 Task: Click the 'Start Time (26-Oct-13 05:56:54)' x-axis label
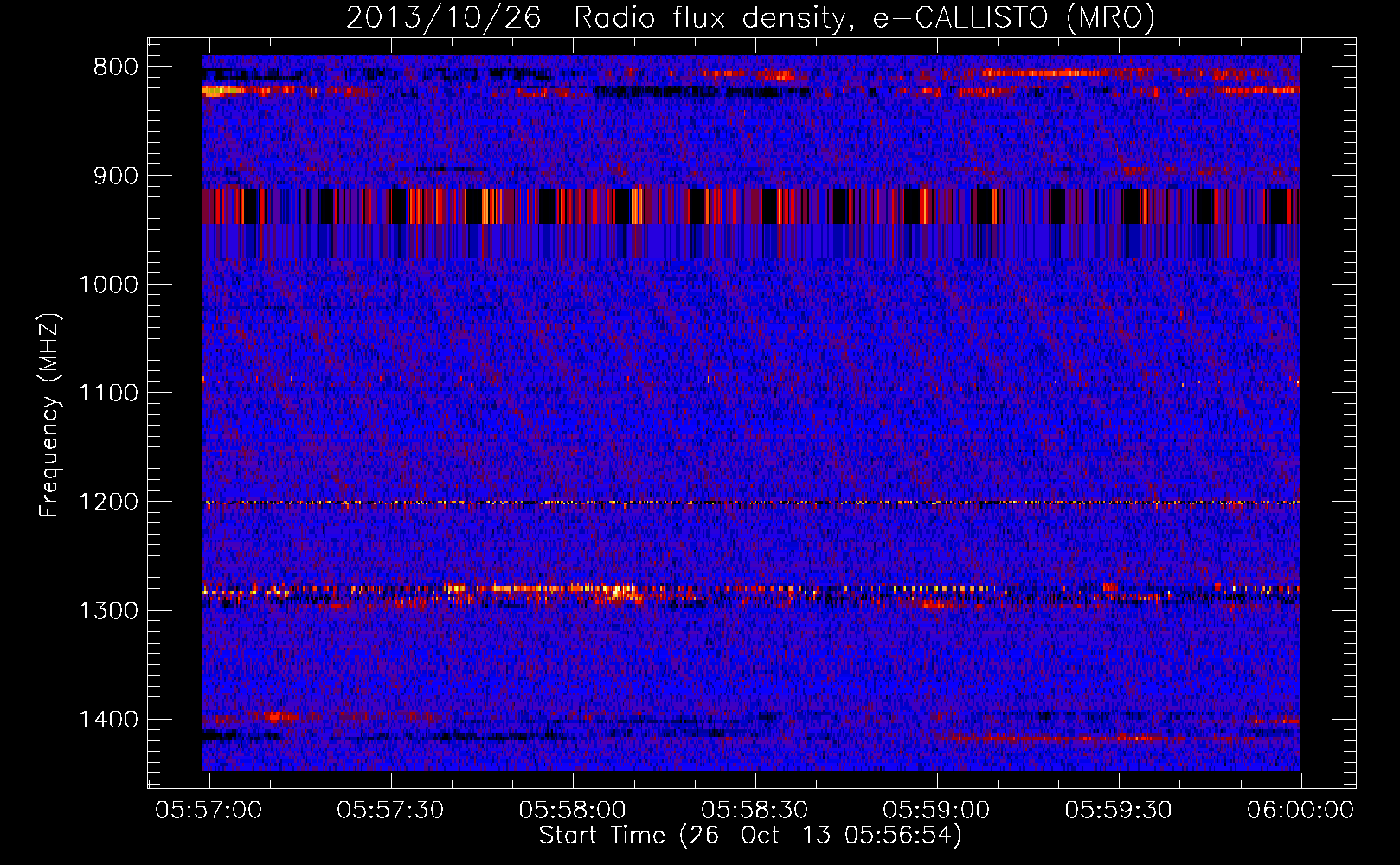pos(750,836)
